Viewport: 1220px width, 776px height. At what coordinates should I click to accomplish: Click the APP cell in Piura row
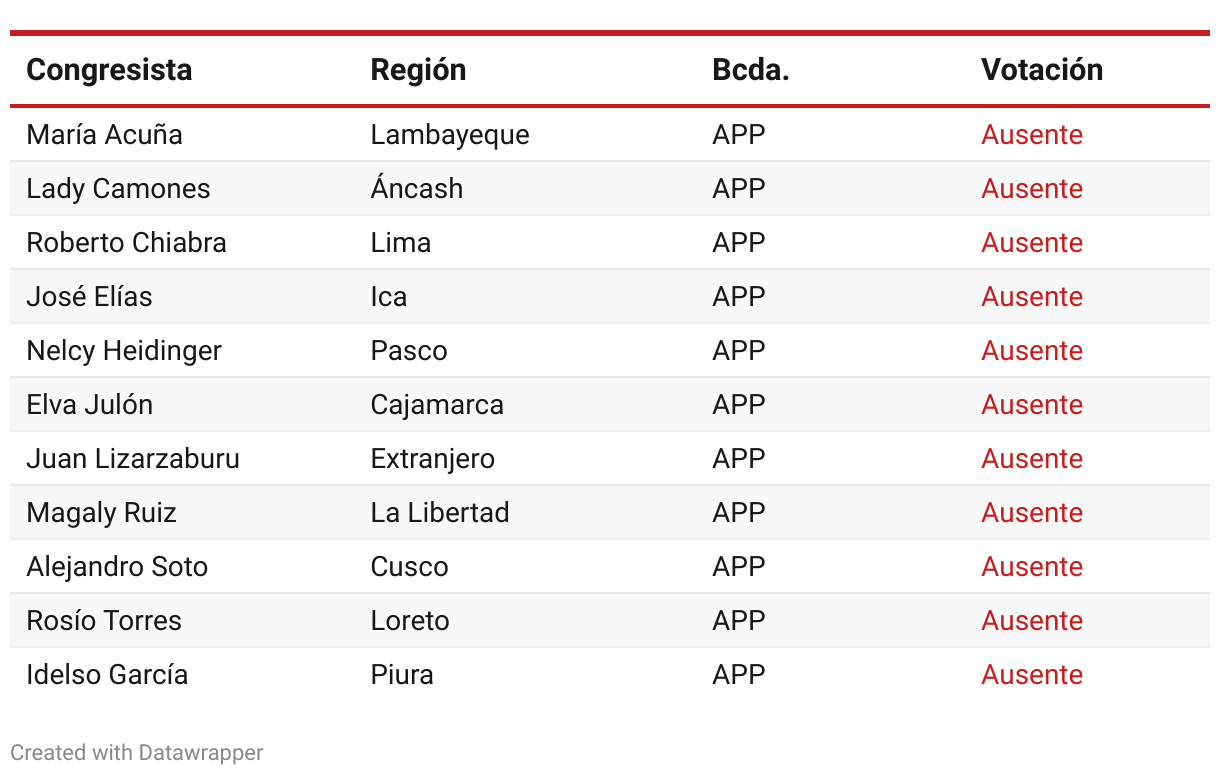point(739,675)
